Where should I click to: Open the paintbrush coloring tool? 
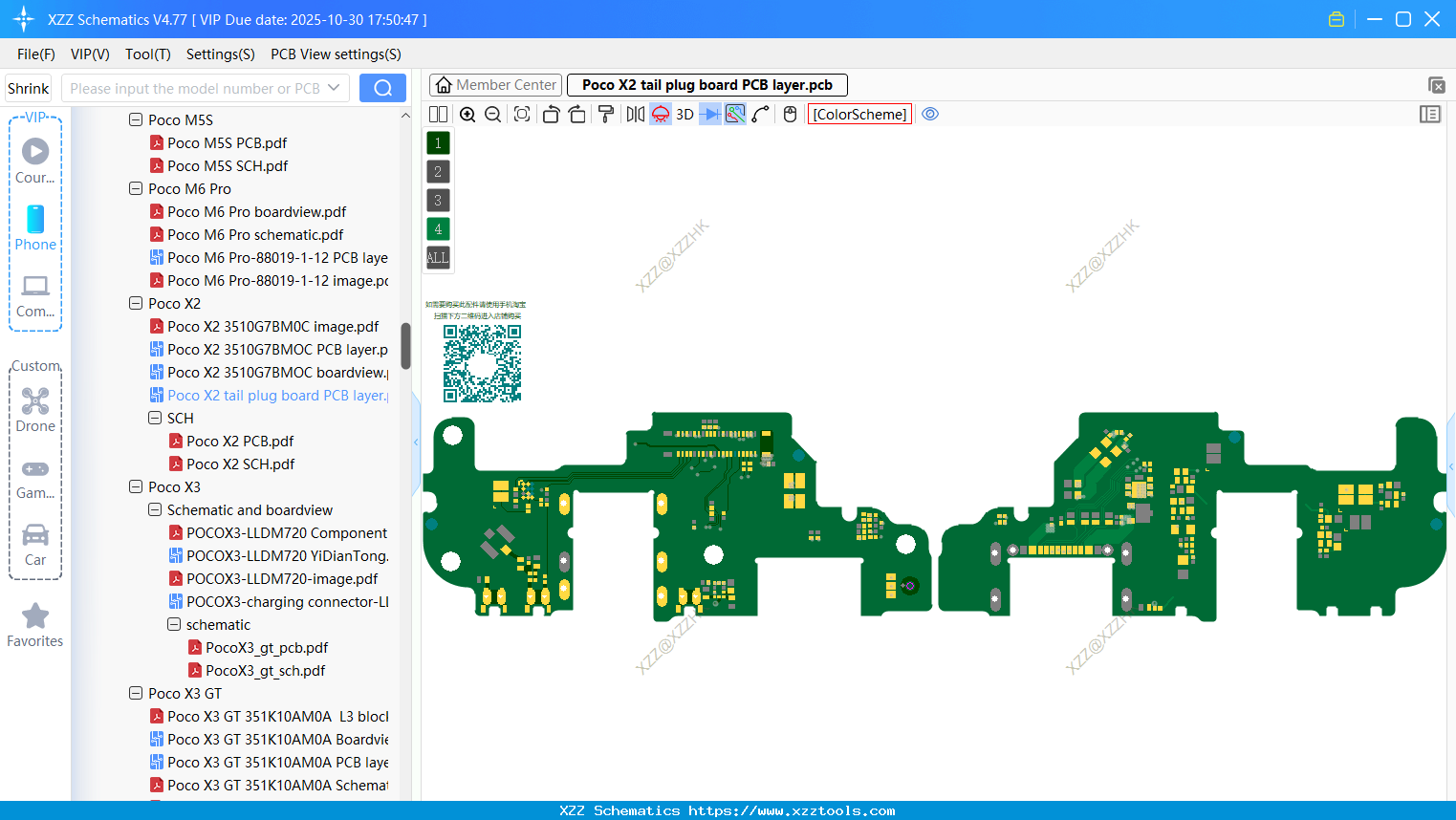606,114
